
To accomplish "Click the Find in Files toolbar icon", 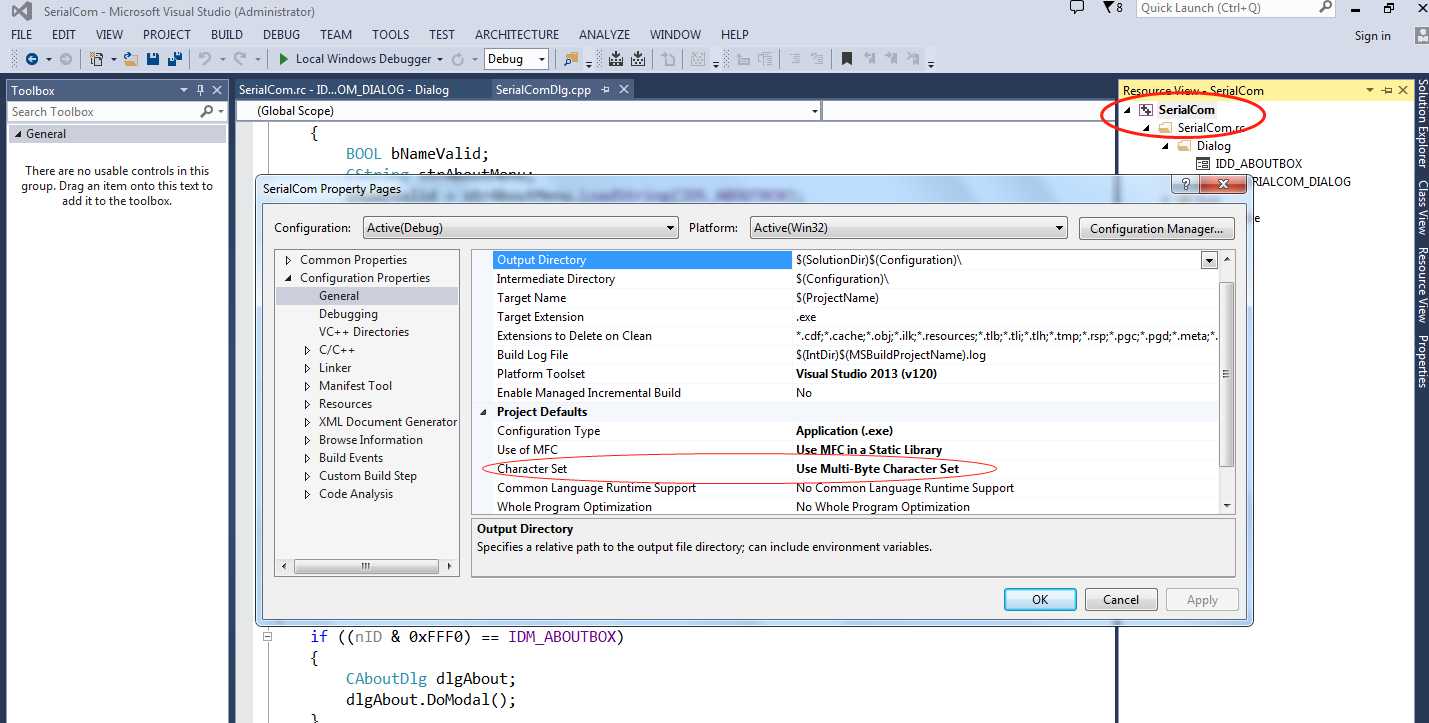I will pyautogui.click(x=572, y=59).
